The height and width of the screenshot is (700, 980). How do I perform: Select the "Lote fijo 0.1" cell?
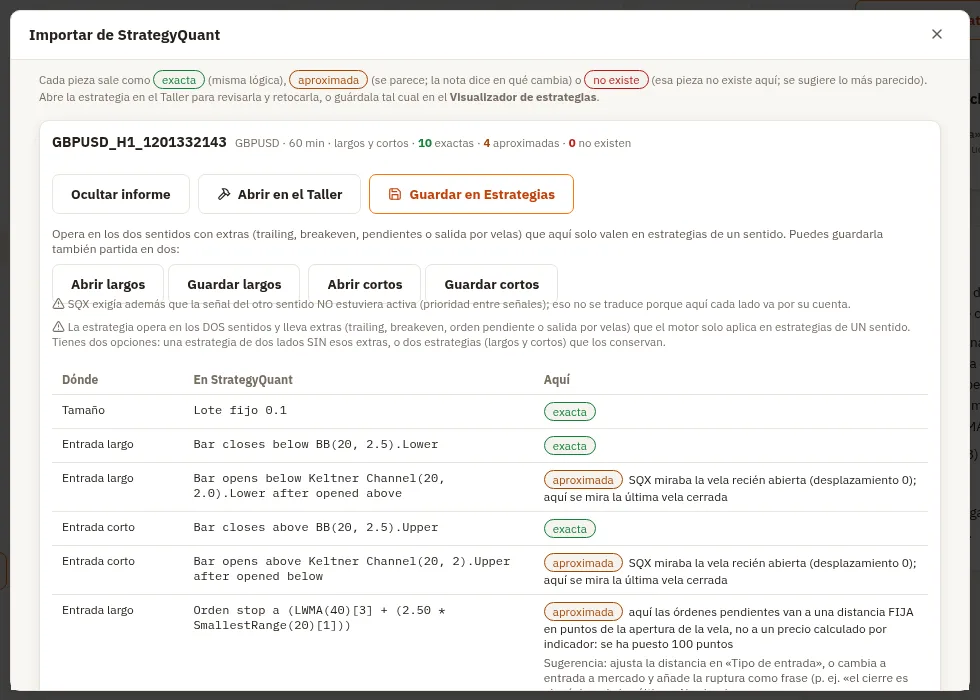pyautogui.click(x=240, y=410)
